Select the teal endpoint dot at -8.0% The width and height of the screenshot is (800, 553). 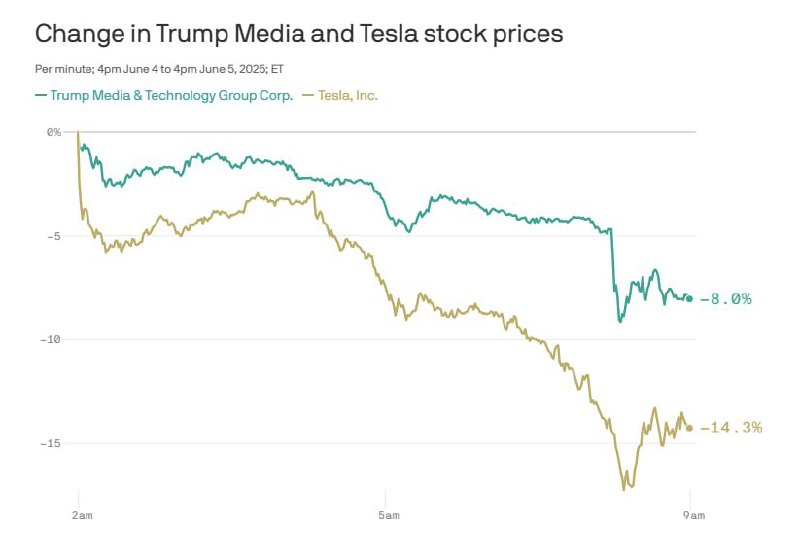click(690, 299)
